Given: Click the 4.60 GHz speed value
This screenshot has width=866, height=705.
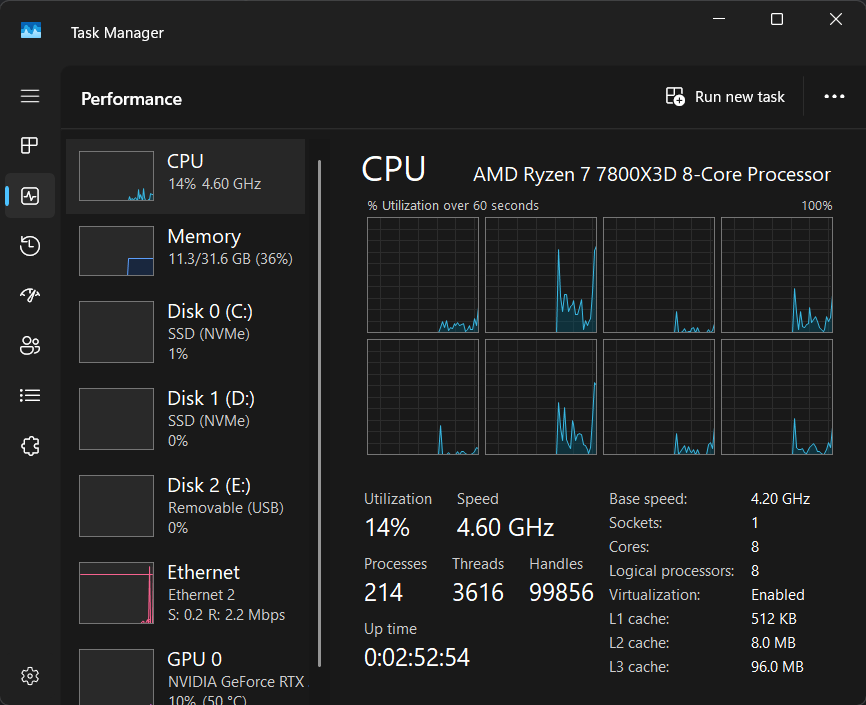Looking at the screenshot, I should pyautogui.click(x=505, y=527).
